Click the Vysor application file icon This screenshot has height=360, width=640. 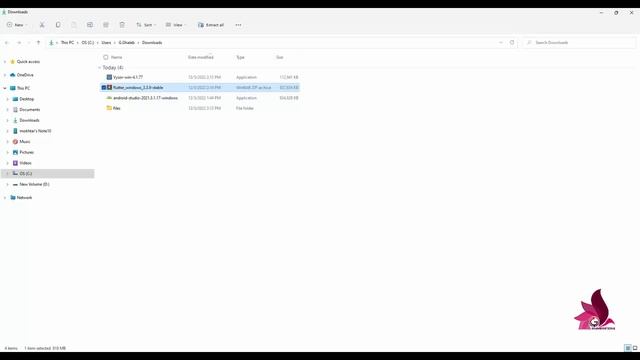[x=109, y=77]
